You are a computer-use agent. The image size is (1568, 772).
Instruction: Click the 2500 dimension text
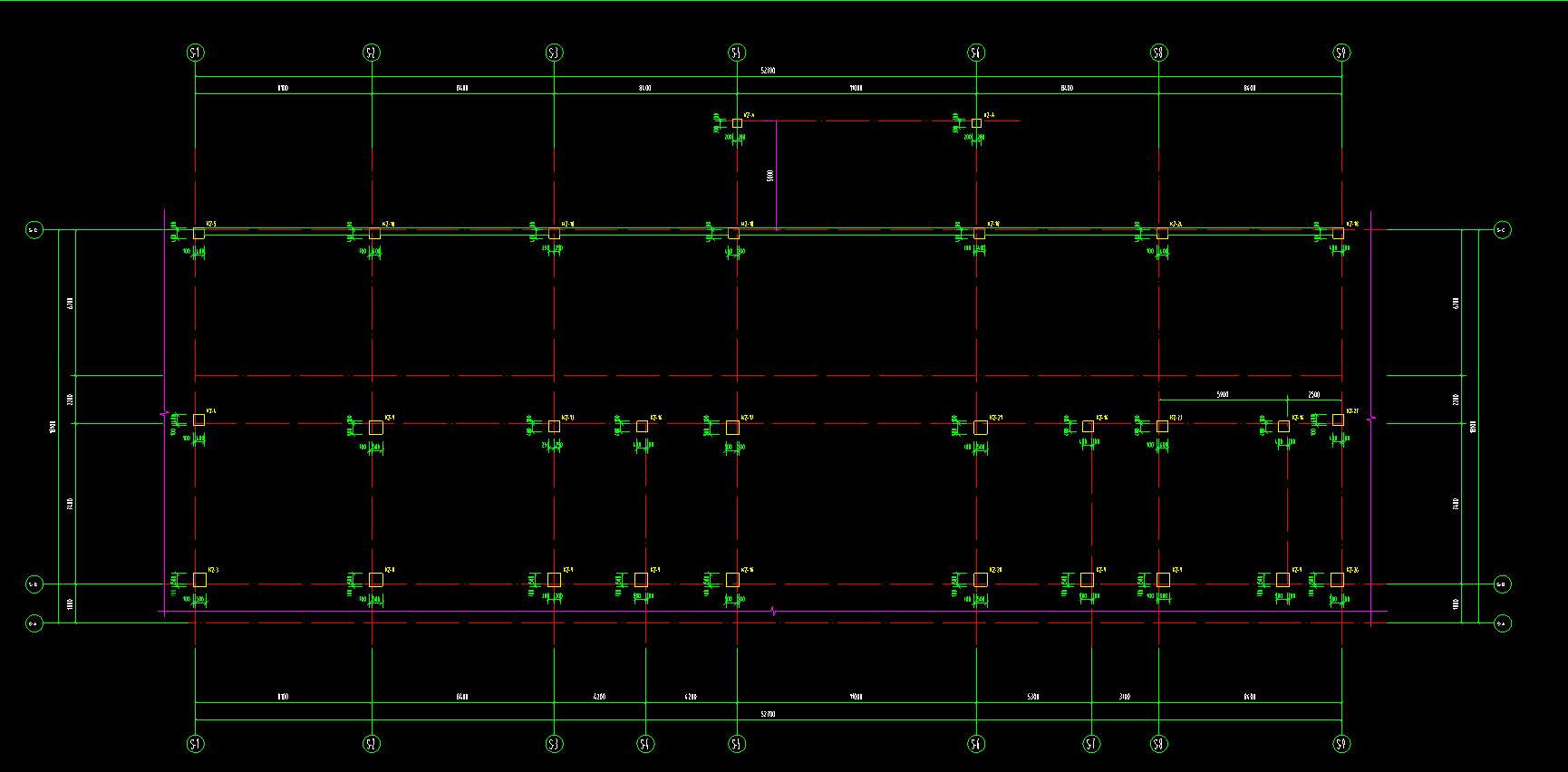[x=1313, y=395]
